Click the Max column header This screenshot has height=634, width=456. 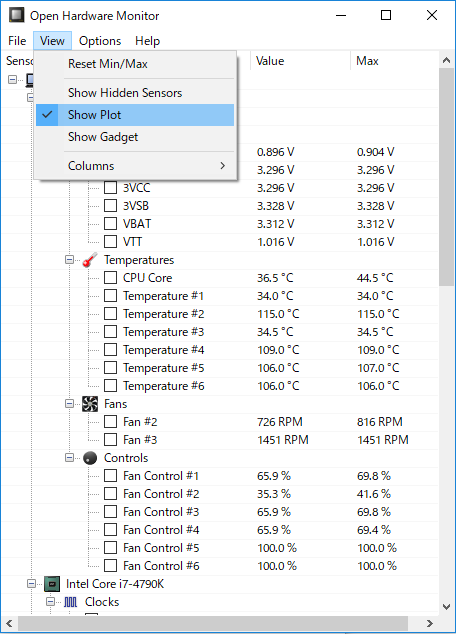coord(395,61)
